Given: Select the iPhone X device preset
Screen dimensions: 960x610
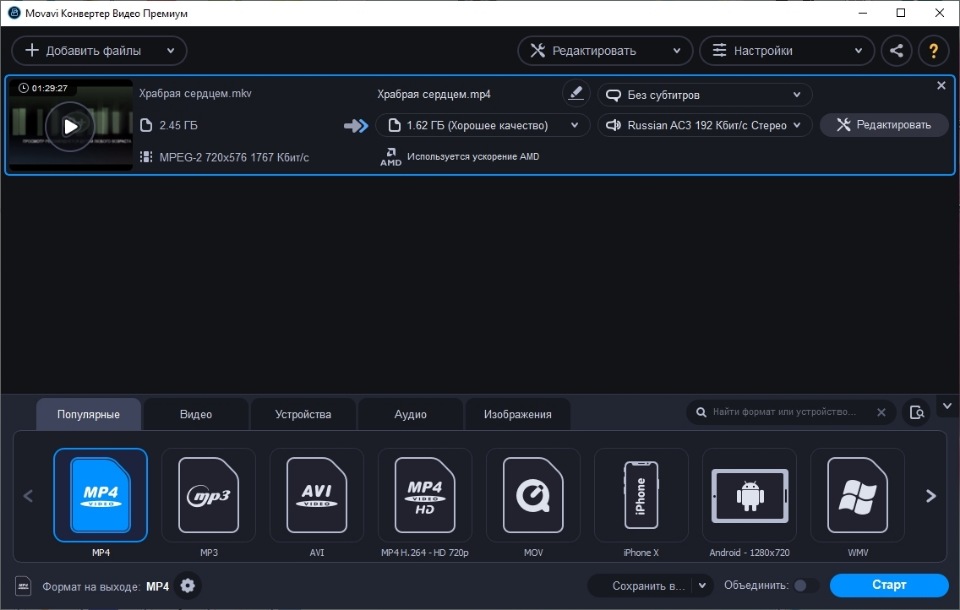Looking at the screenshot, I should (x=640, y=495).
